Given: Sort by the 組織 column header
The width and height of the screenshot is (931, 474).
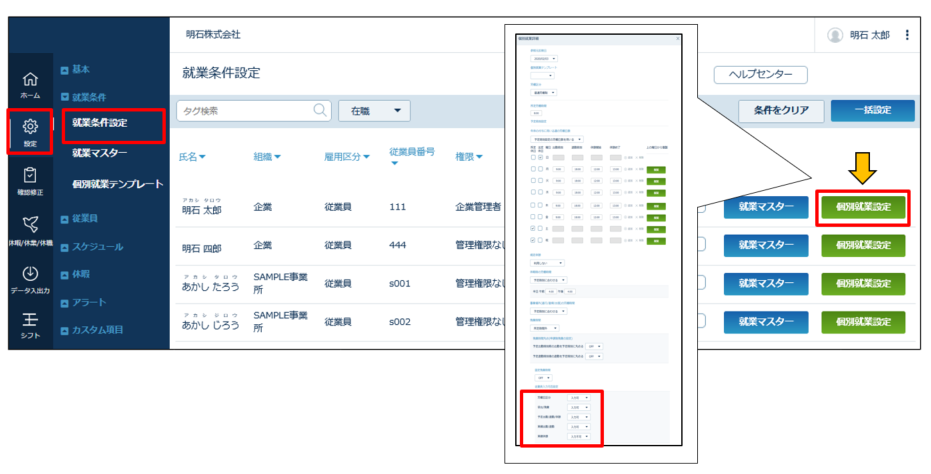Looking at the screenshot, I should 267,157.
